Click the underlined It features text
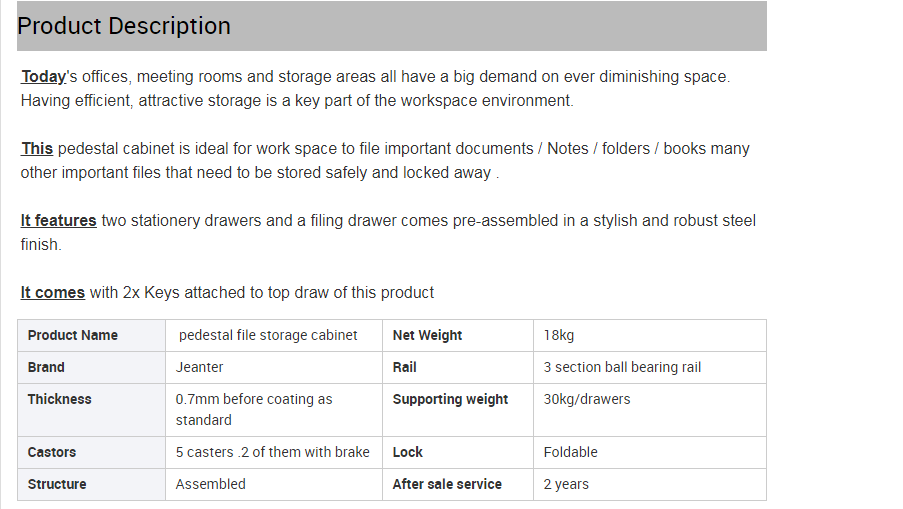The height and width of the screenshot is (509, 903). coord(58,221)
